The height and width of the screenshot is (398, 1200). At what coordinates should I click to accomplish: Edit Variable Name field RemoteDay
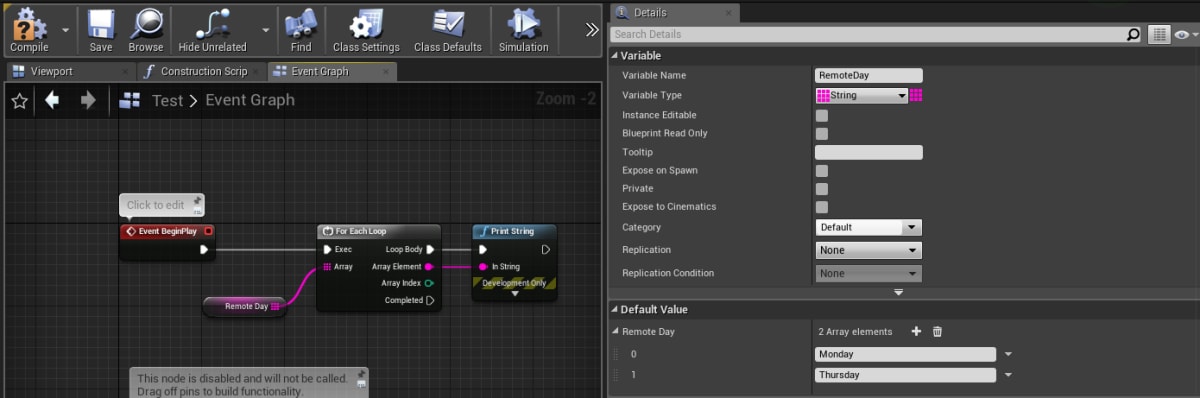click(868, 75)
